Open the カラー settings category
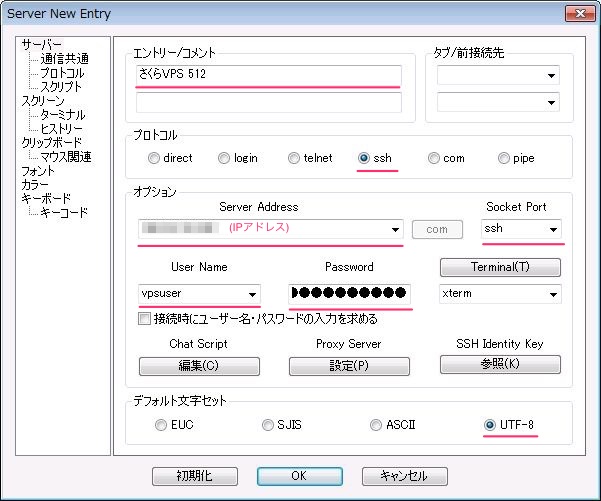This screenshot has height=501, width=601. coord(34,185)
